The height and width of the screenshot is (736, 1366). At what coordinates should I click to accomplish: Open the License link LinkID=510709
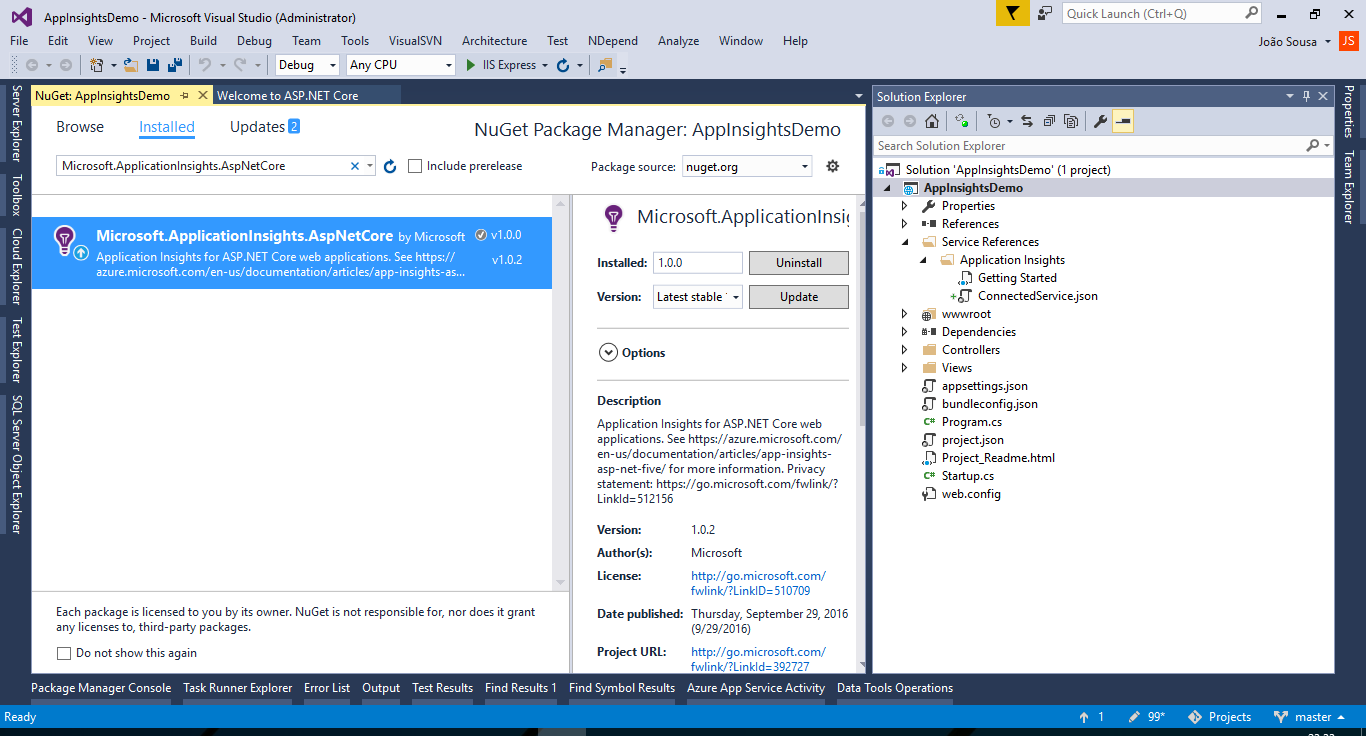[758, 584]
